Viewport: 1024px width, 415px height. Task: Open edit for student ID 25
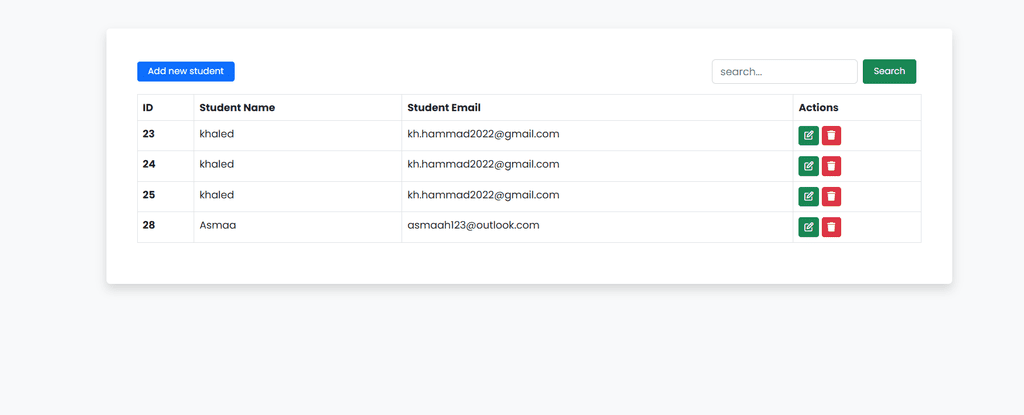pyautogui.click(x=808, y=196)
